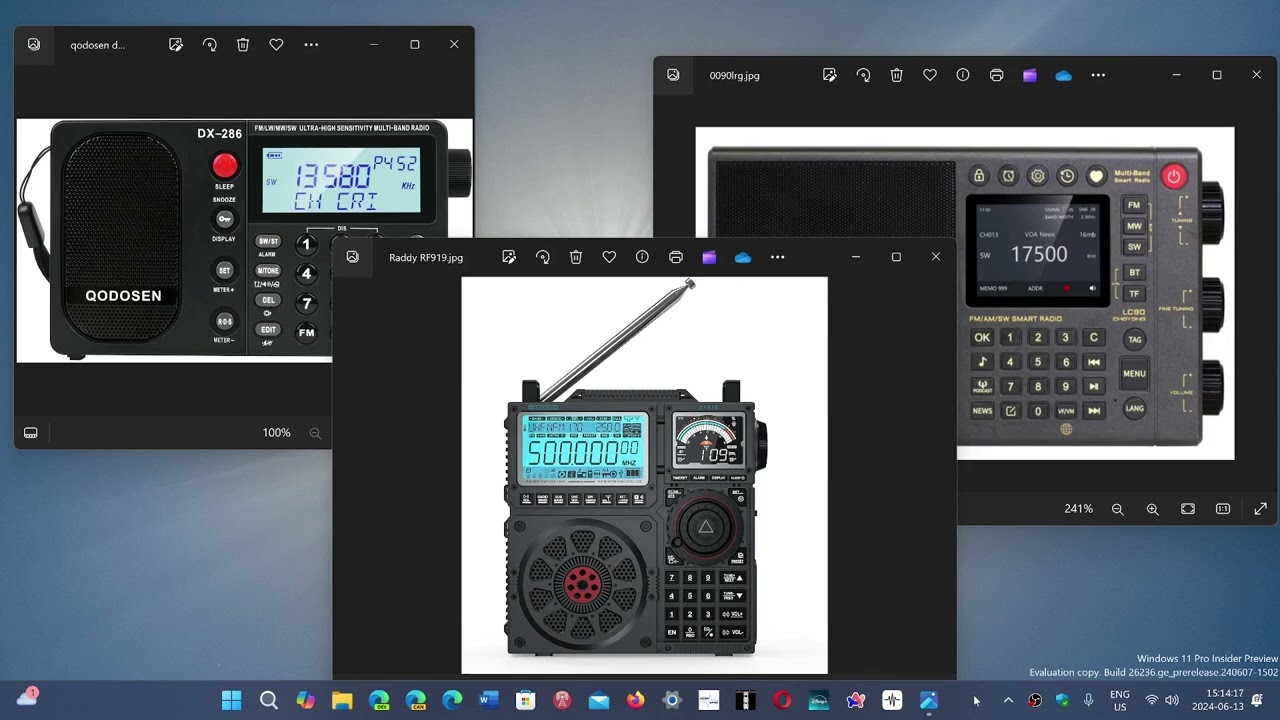Rotate the qodosen image
The width and height of the screenshot is (1280, 720).
point(209,45)
